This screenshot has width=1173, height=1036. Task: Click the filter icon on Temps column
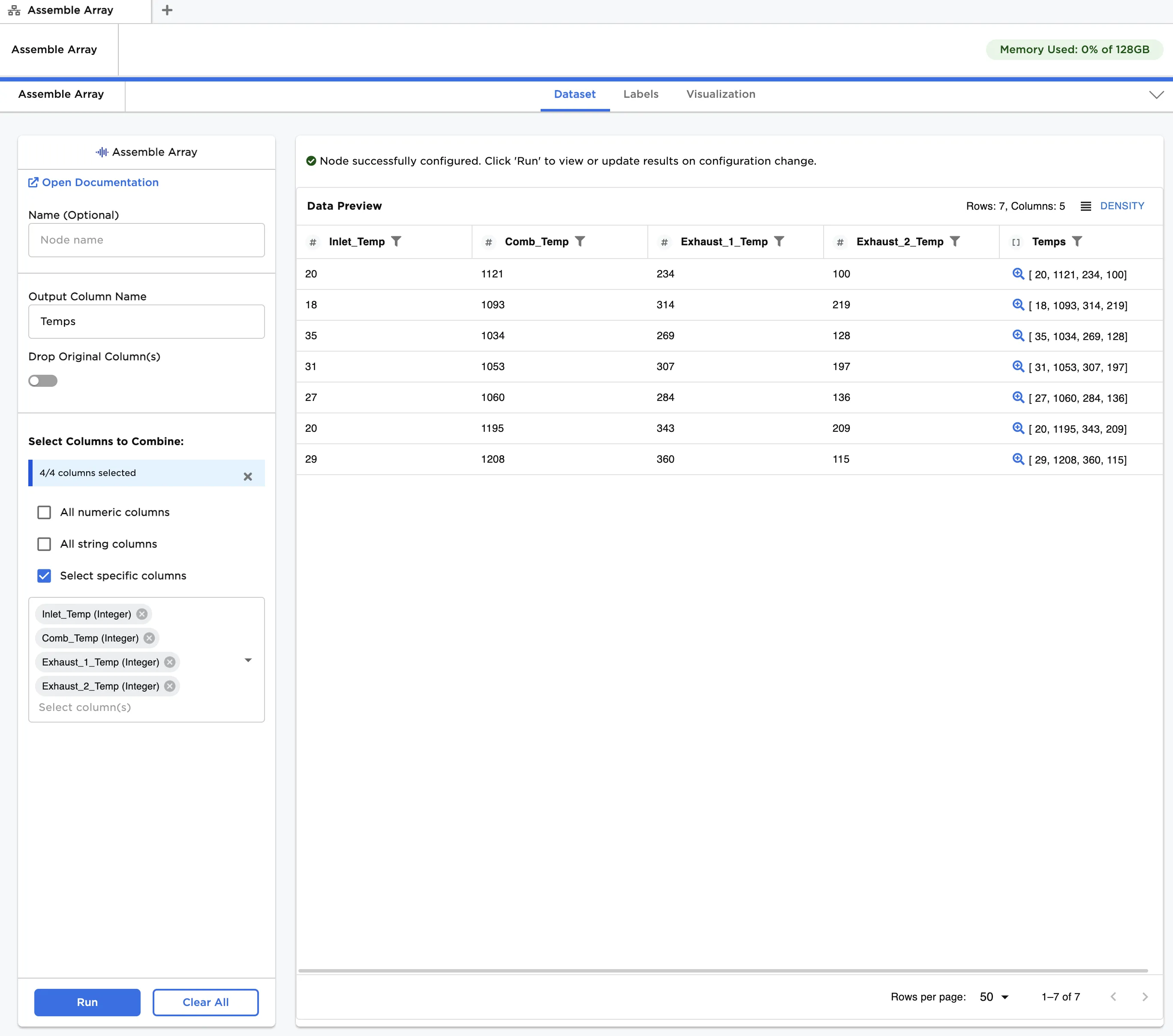tap(1077, 241)
